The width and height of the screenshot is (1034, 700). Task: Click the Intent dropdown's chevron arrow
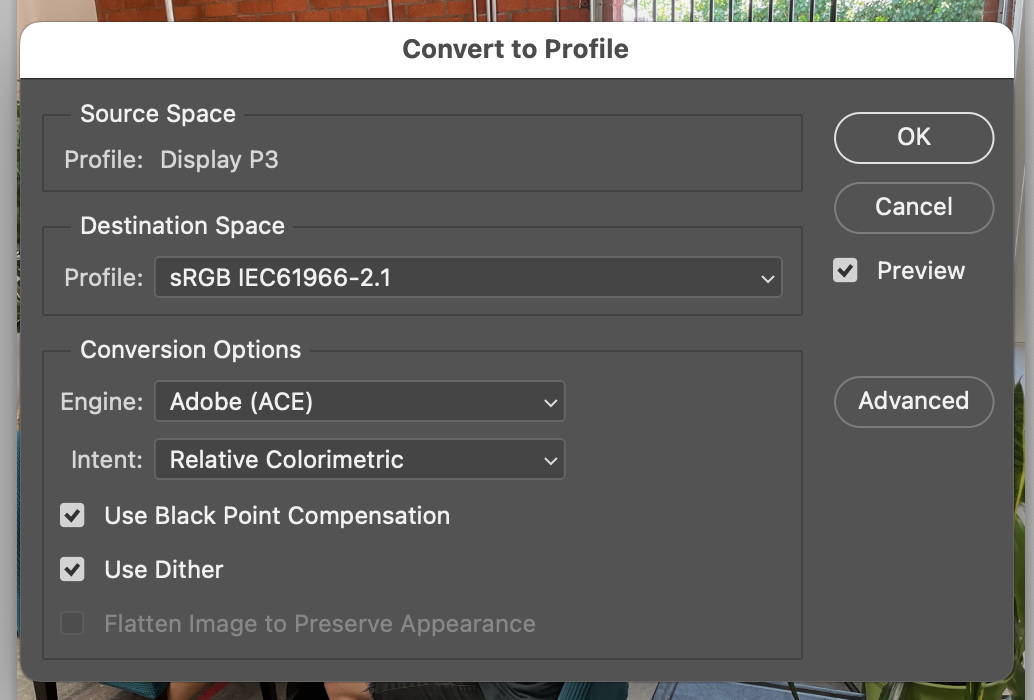(x=550, y=460)
